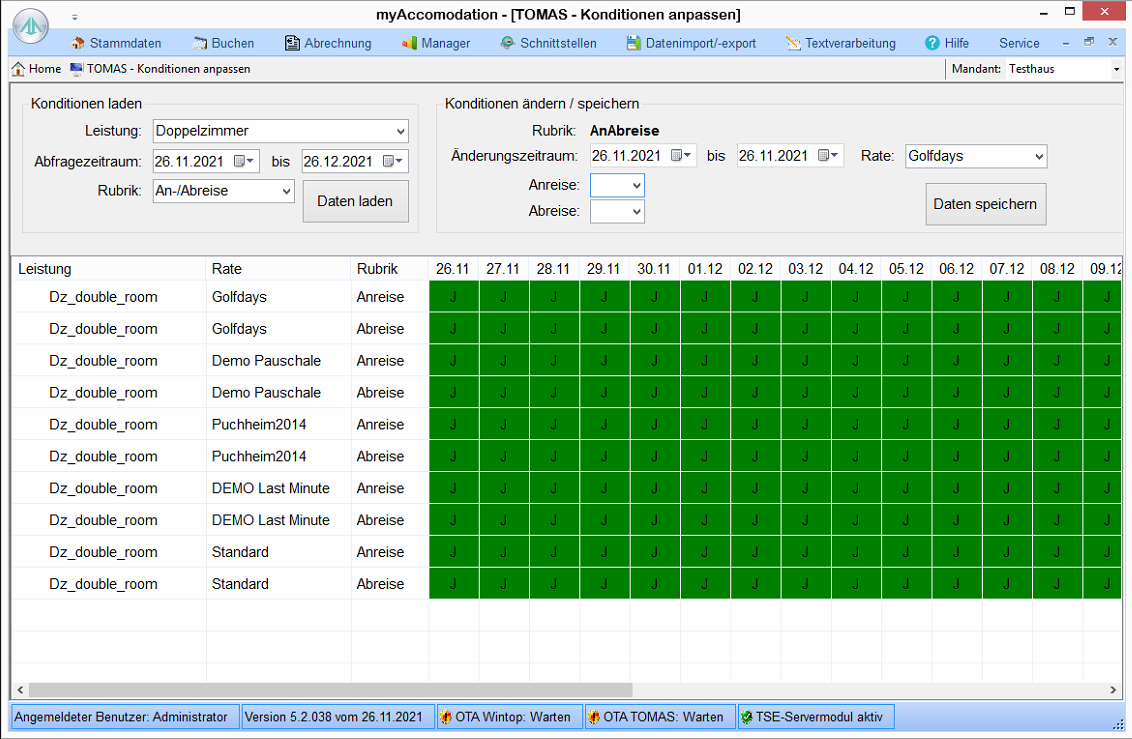The image size is (1132, 739).
Task: Open the Leistung dropdown showing Doppelzimmer
Action: click(400, 131)
